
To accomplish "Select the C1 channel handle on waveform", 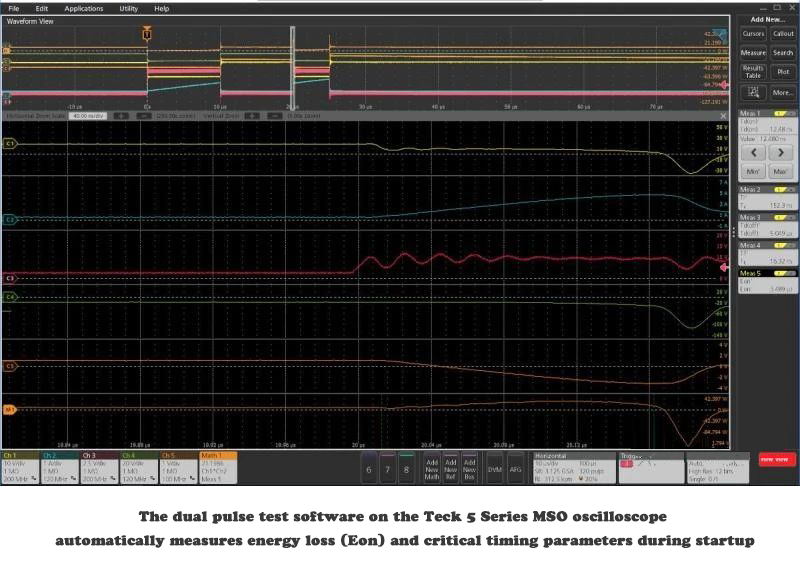I will [9, 144].
